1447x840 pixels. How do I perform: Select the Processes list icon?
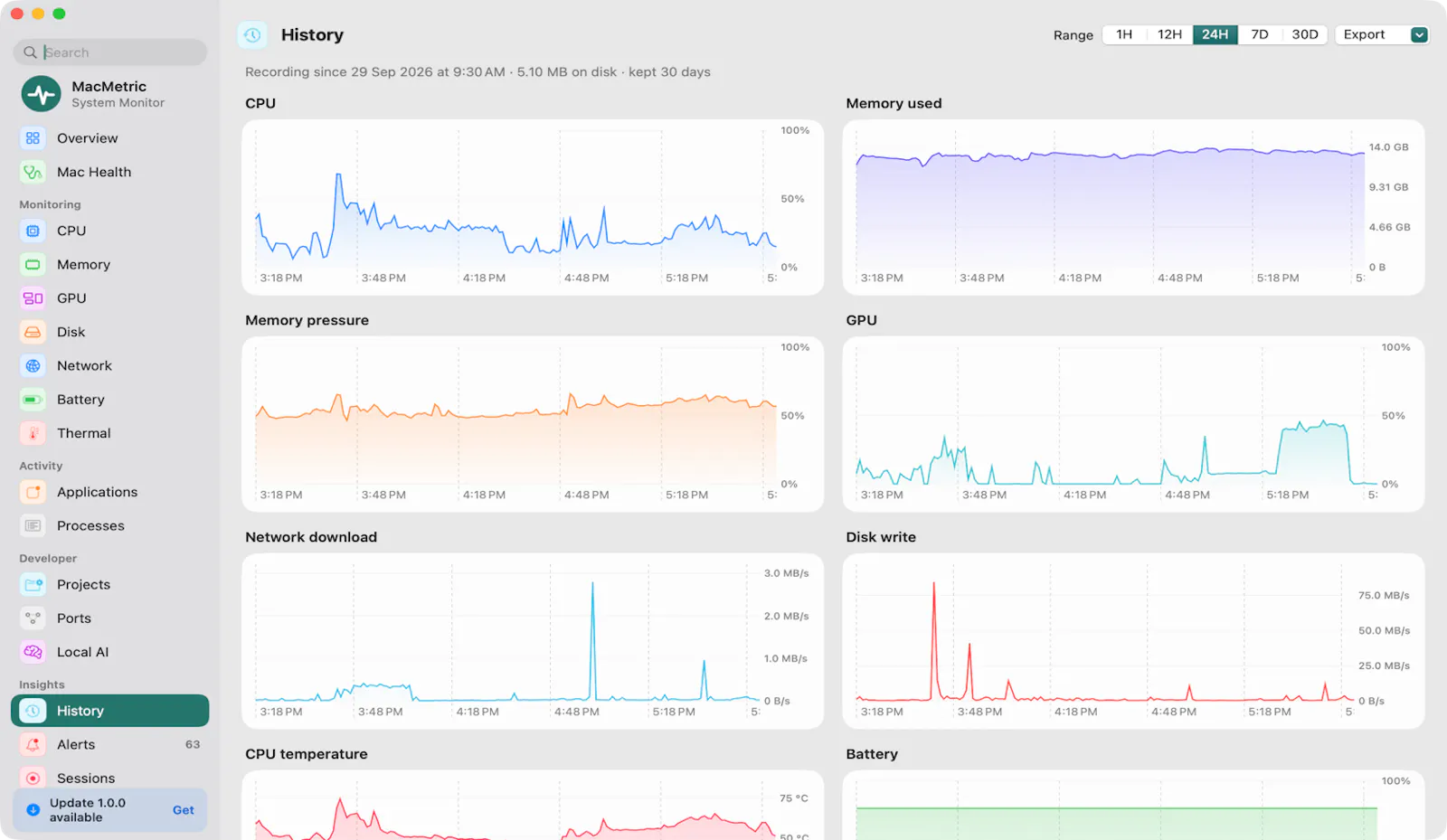tap(33, 525)
